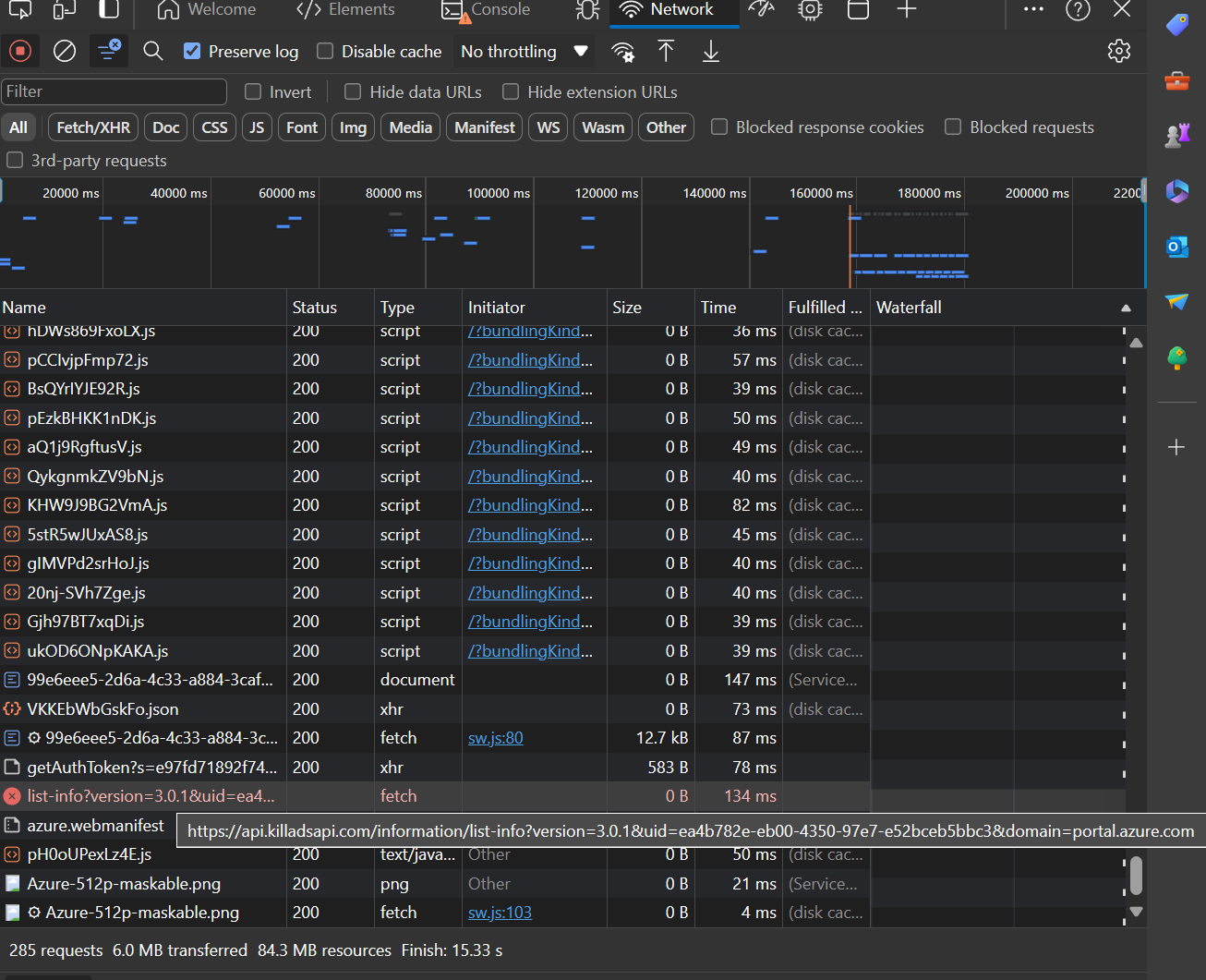The height and width of the screenshot is (980, 1206).
Task: Open the Drop paper plane sidebar icon
Action: pyautogui.click(x=1177, y=302)
